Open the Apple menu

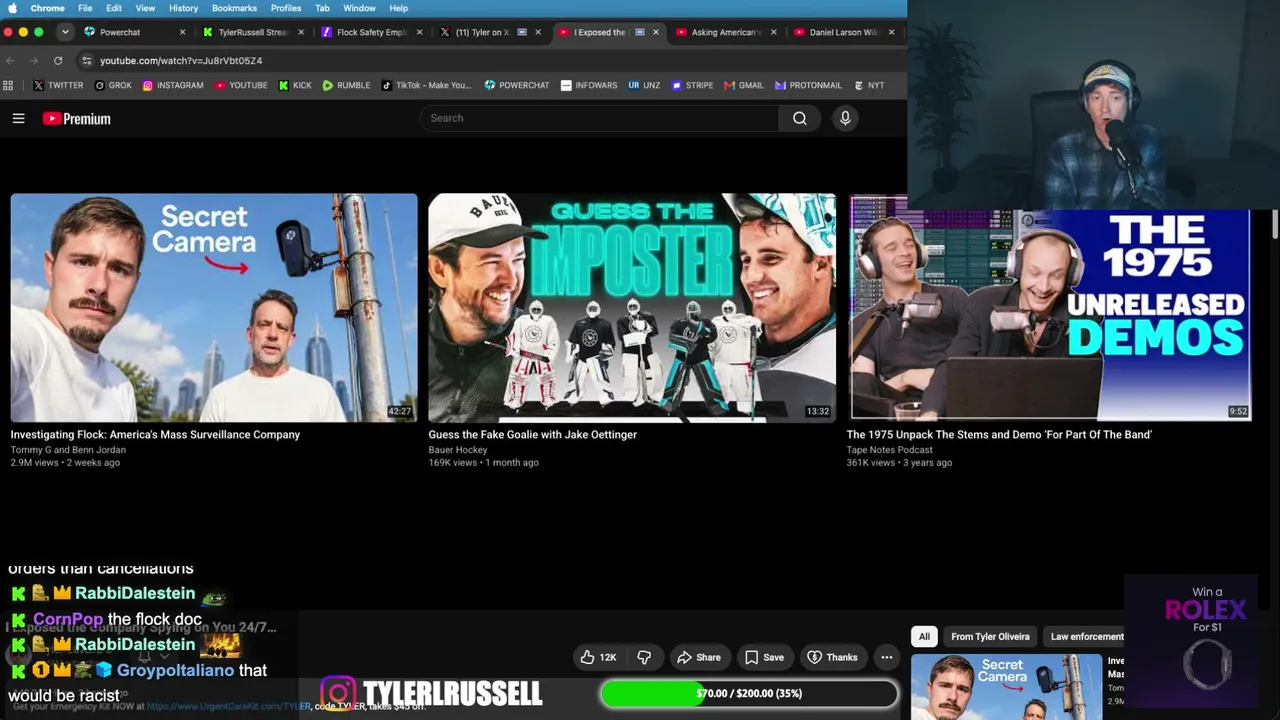12,8
